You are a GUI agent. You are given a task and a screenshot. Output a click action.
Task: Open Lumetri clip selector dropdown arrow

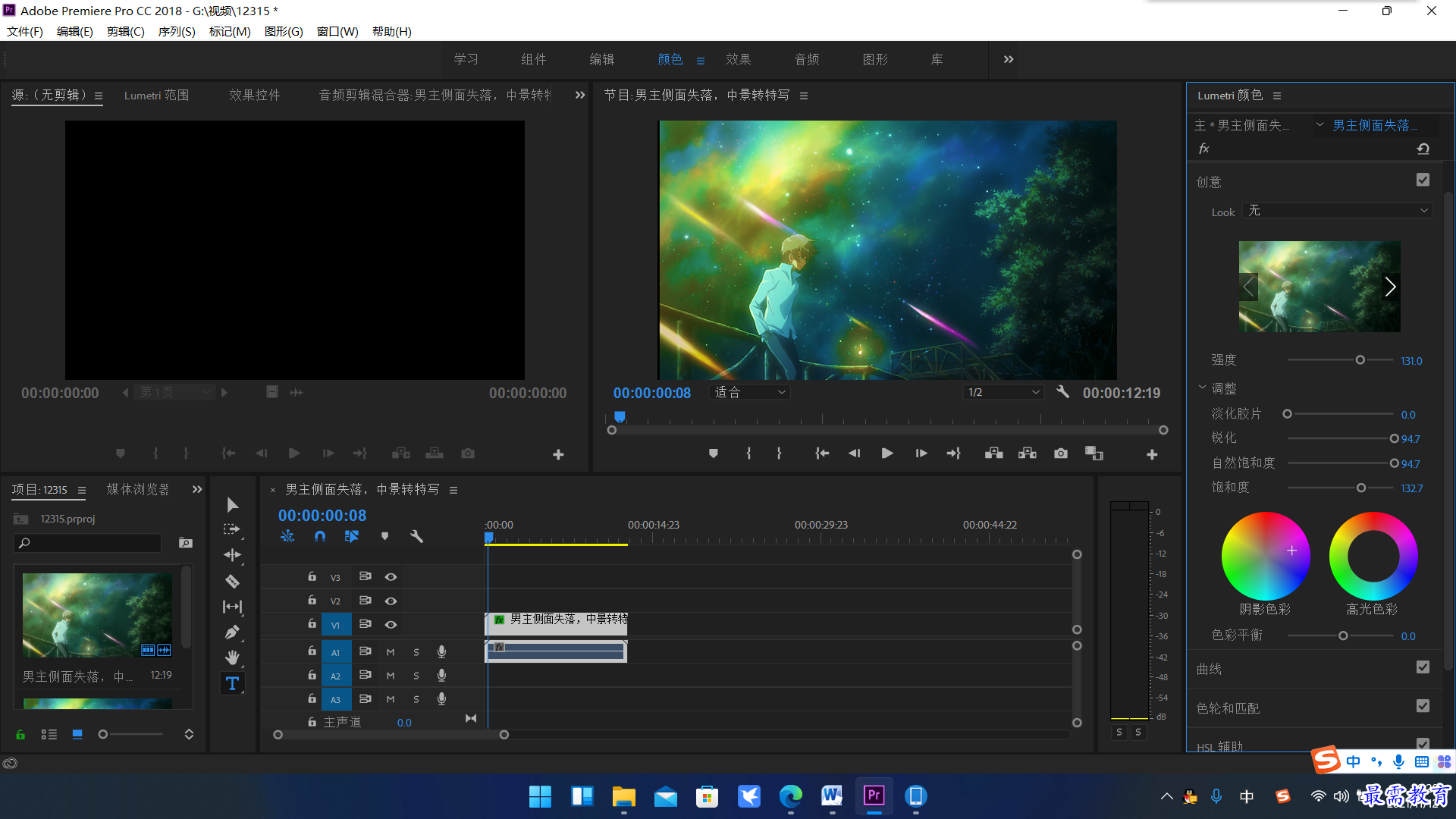click(x=1320, y=124)
